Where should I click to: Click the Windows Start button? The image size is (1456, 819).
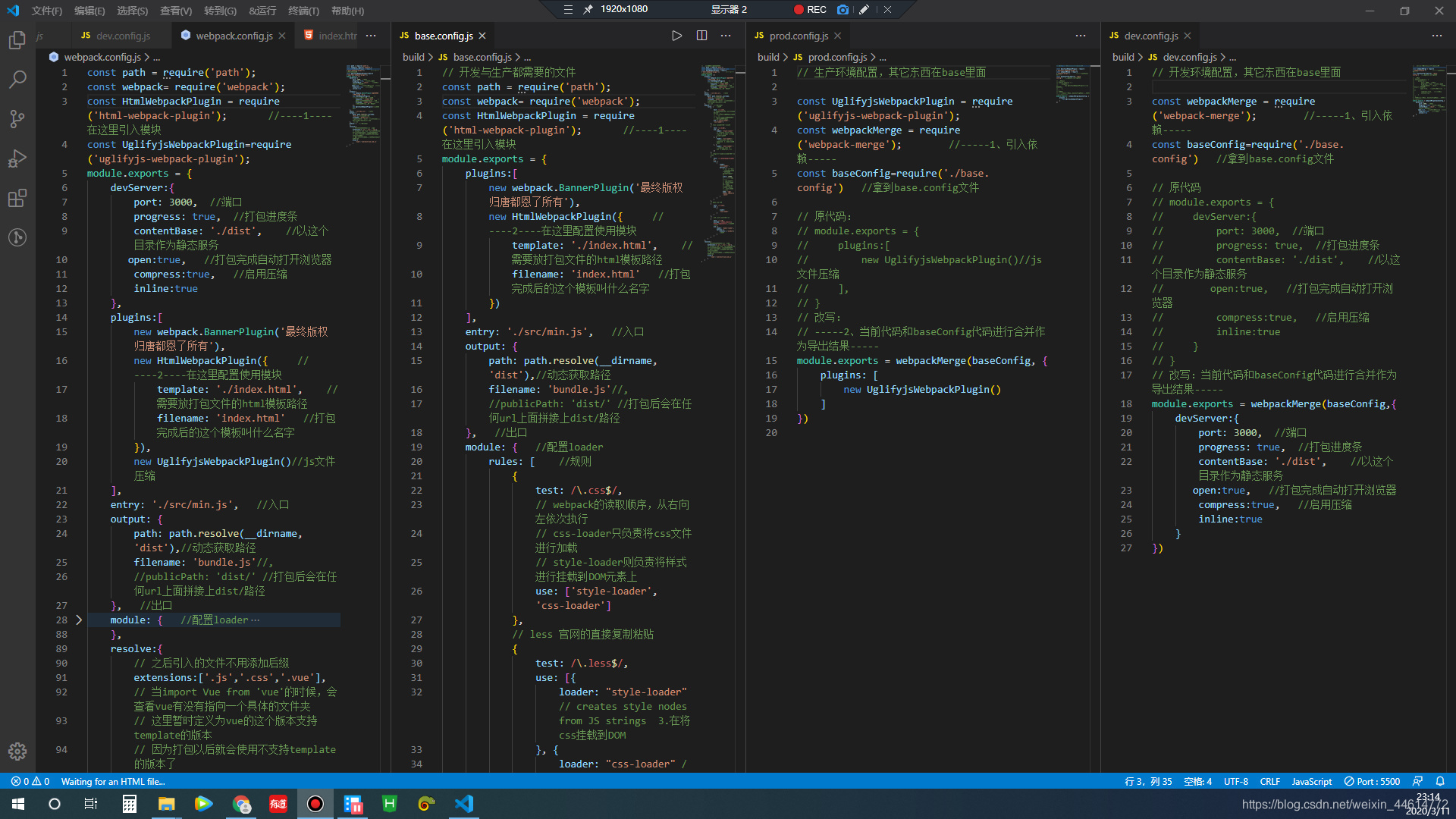point(18,804)
